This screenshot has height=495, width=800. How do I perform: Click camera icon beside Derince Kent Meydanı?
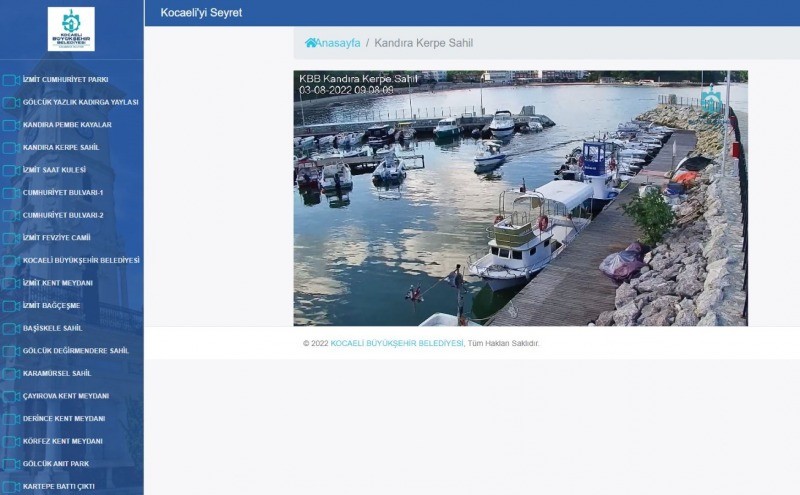click(x=11, y=419)
